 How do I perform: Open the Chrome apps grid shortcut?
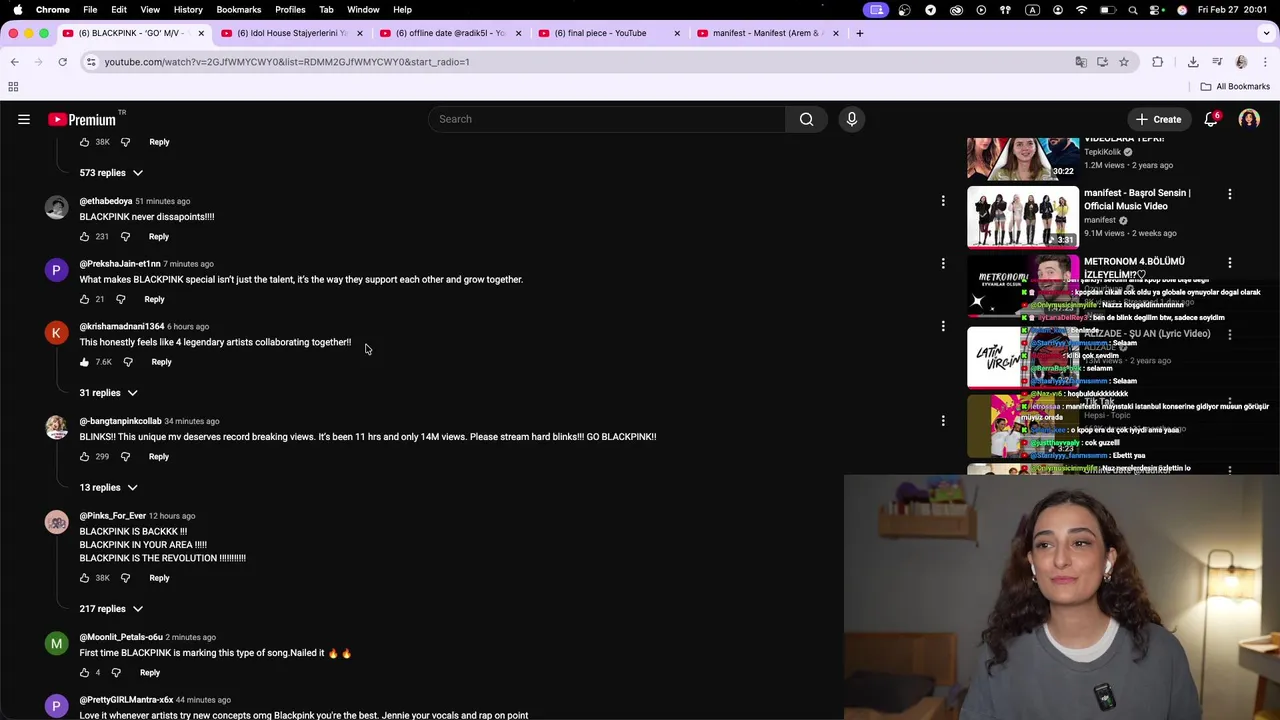point(13,87)
